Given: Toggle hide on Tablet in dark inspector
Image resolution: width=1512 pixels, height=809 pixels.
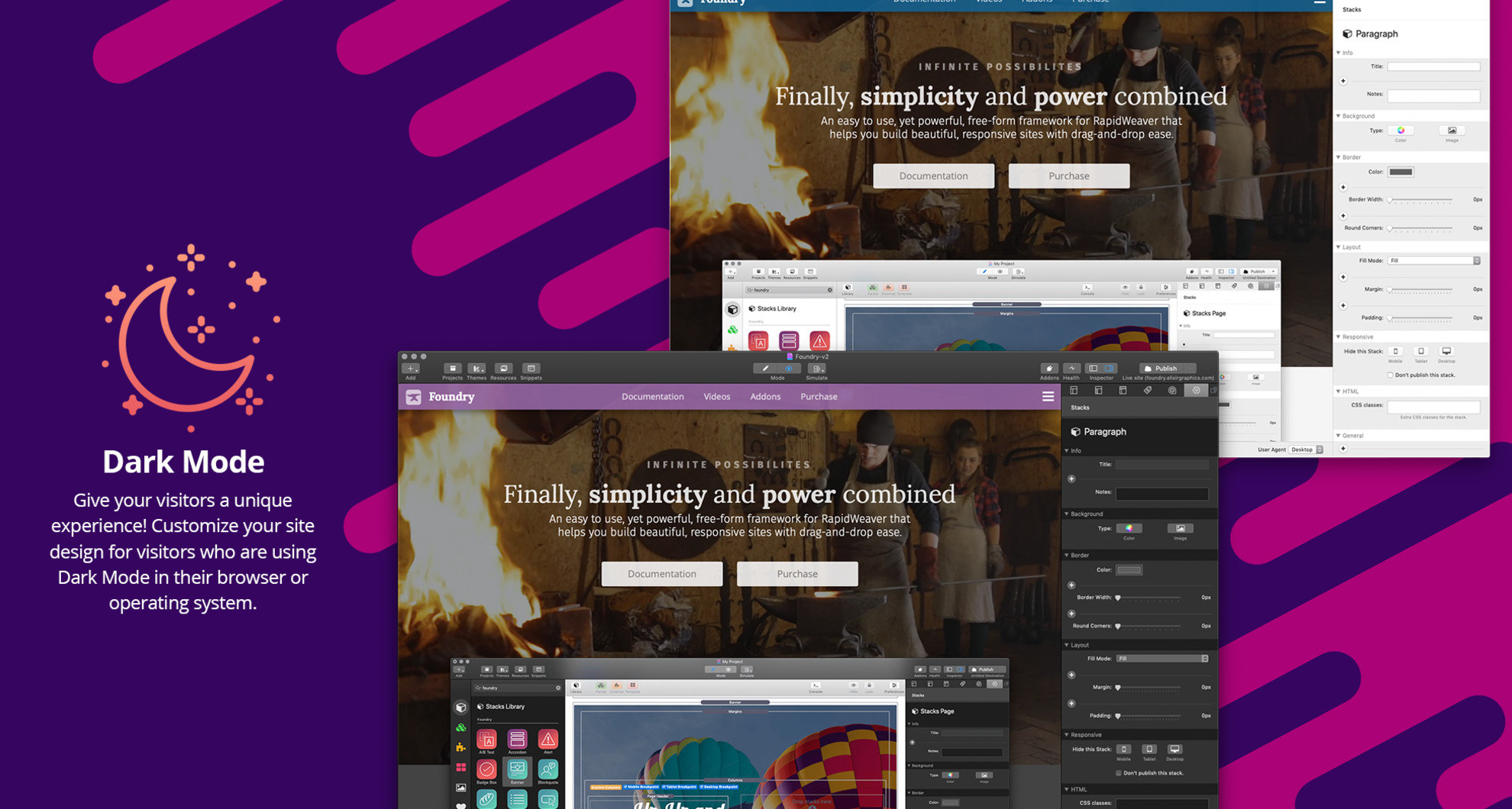Looking at the screenshot, I should click(x=1149, y=749).
